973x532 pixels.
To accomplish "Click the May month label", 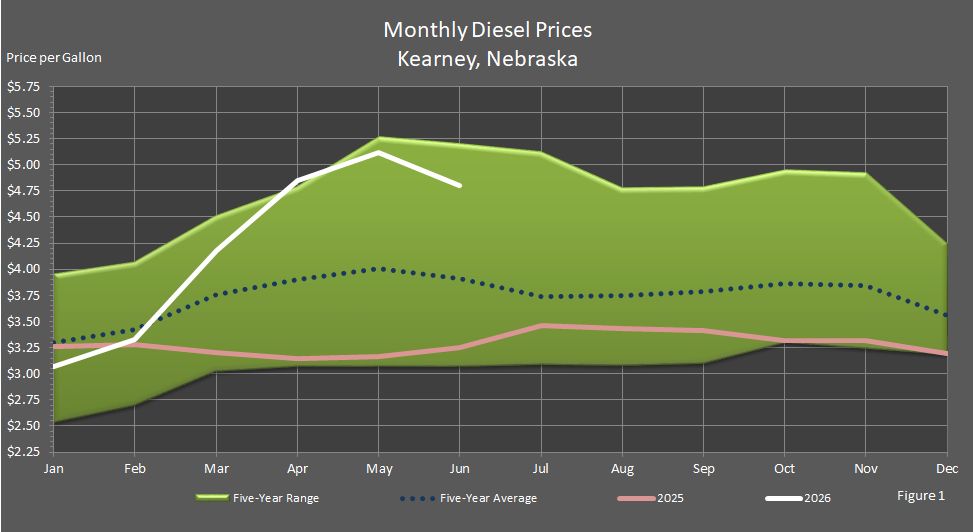I will point(379,469).
